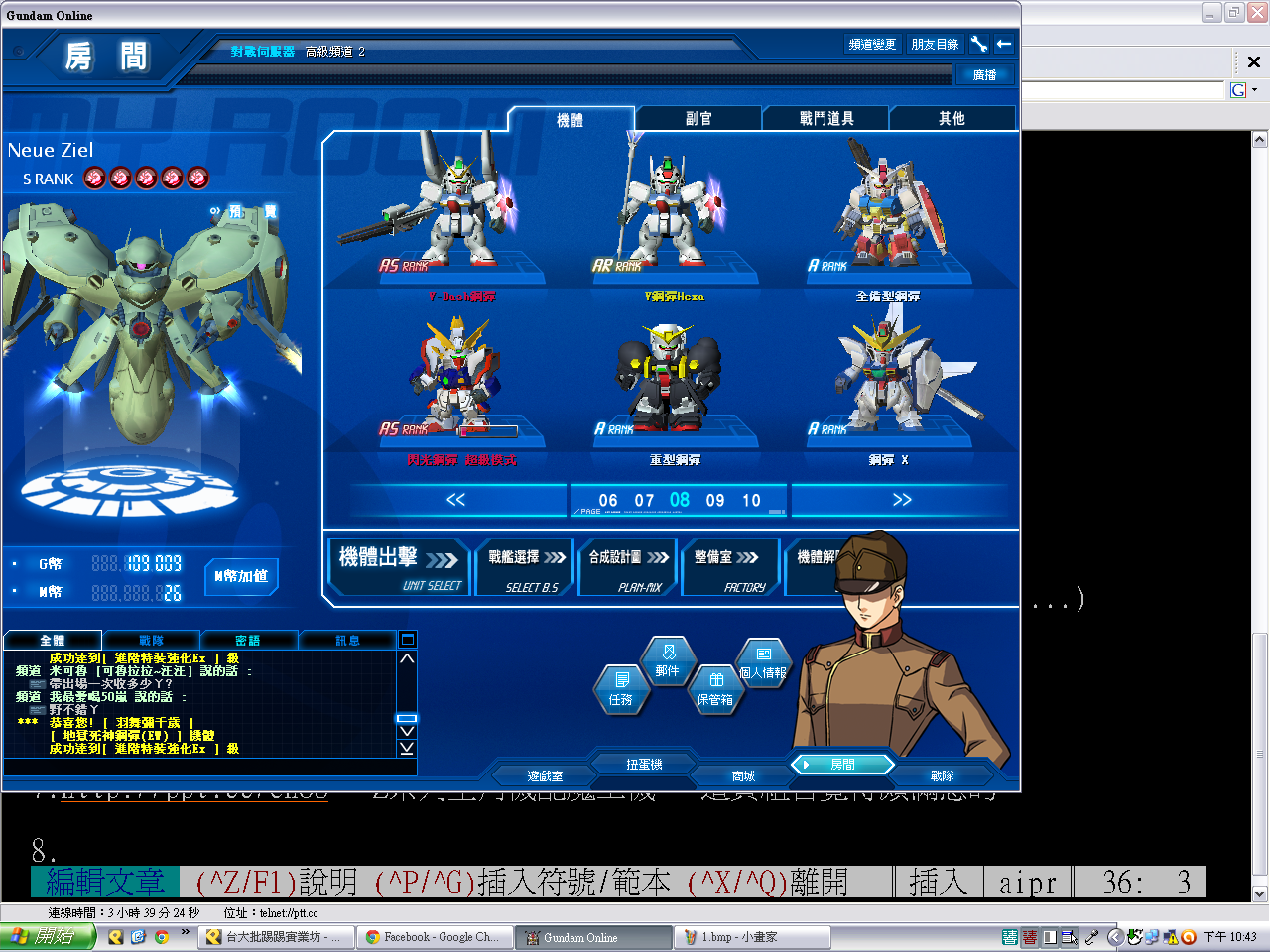Select the 房間 room nav button
The image size is (1270, 952).
[842, 765]
